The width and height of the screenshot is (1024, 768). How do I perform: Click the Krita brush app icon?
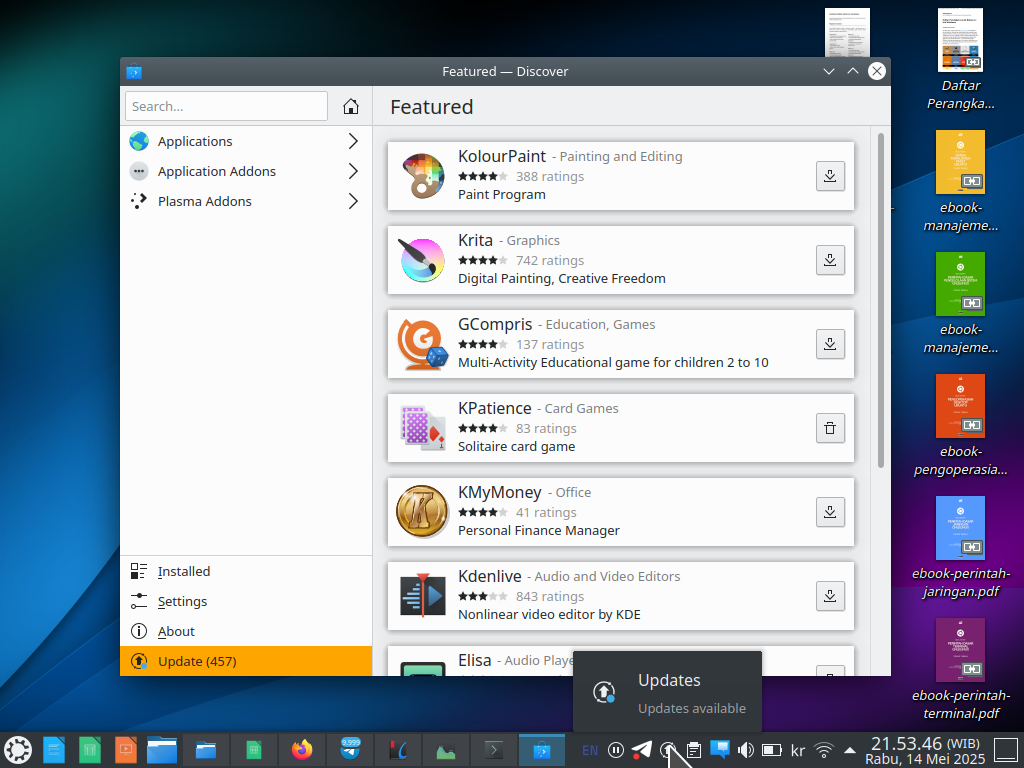(x=423, y=260)
